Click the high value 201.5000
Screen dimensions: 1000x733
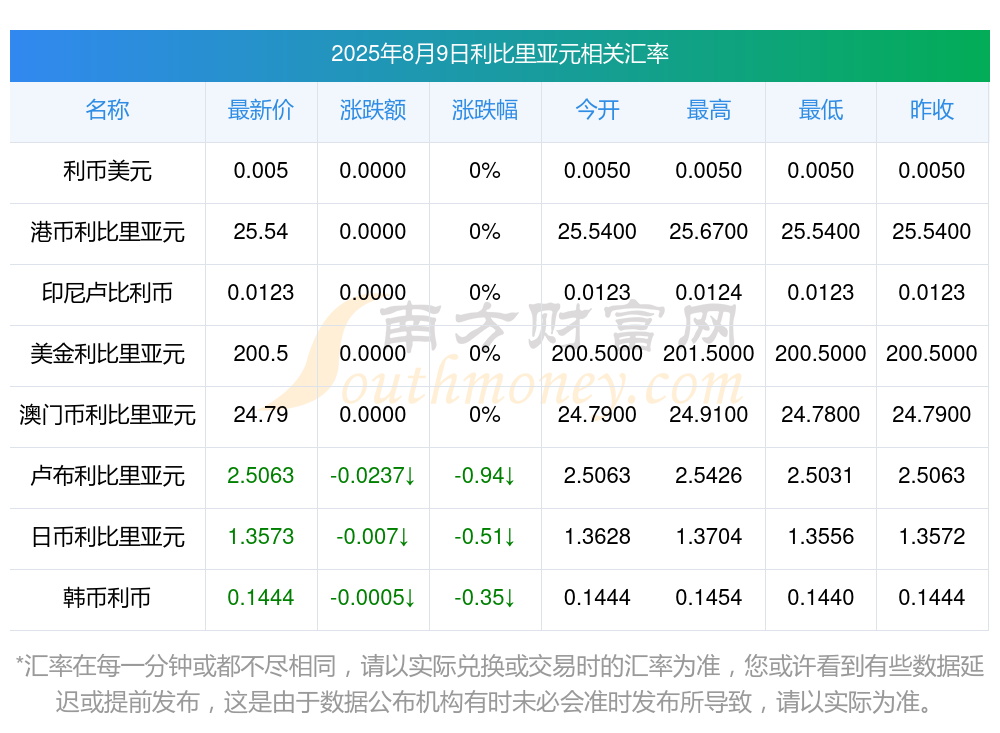[709, 353]
